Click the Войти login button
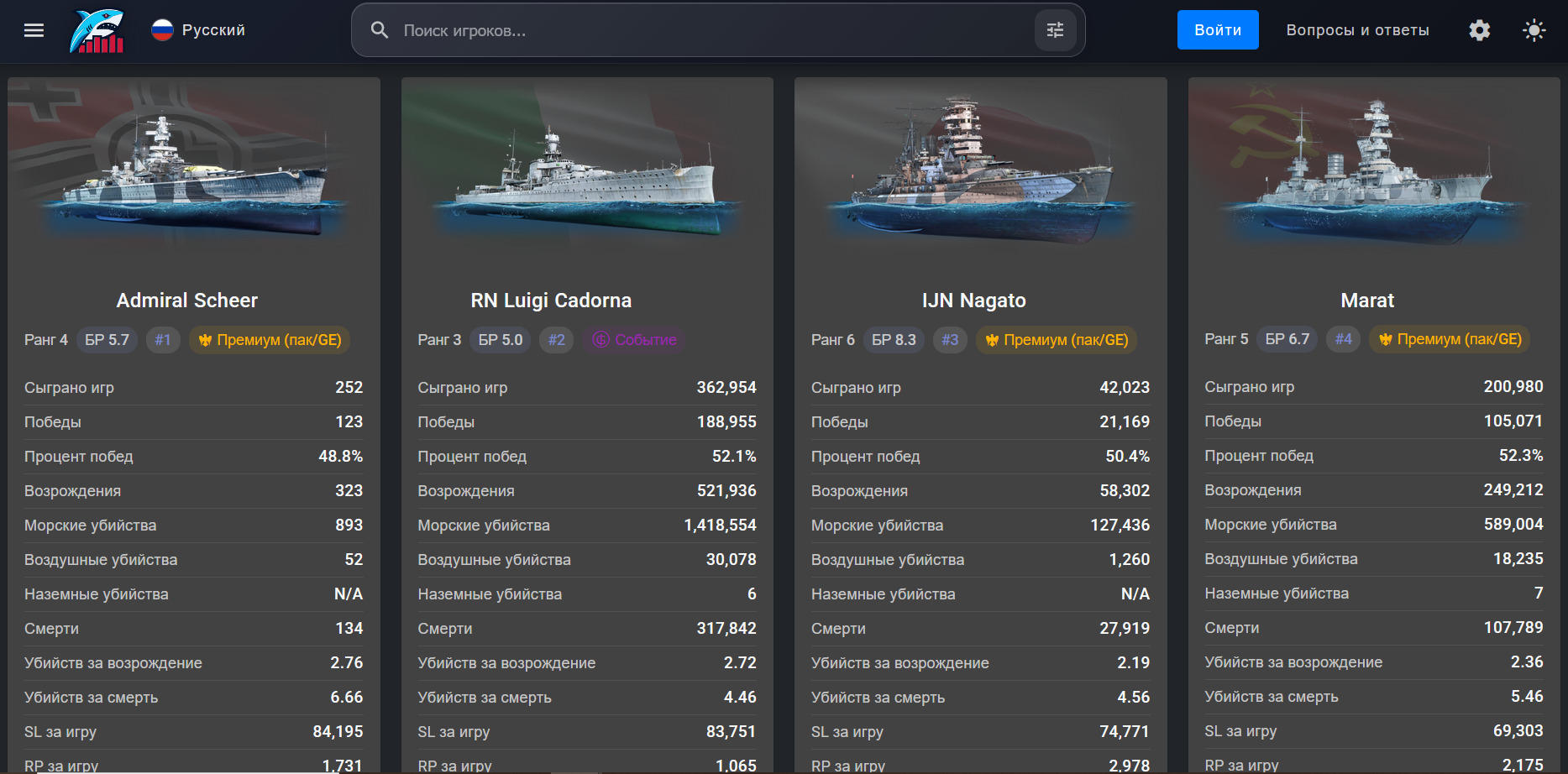Screen dimensions: 1568x774 point(1218,30)
